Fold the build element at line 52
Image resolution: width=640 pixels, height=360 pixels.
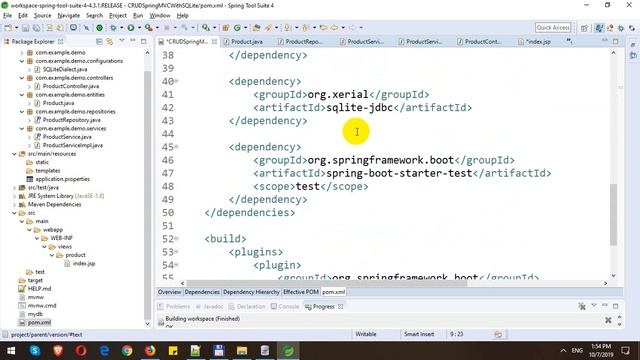pyautogui.click(x=177, y=238)
